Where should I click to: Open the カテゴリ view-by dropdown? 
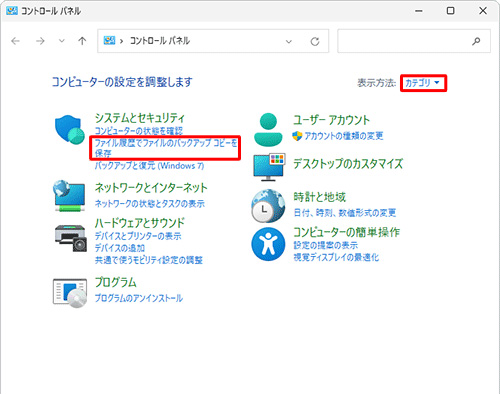pyautogui.click(x=423, y=83)
